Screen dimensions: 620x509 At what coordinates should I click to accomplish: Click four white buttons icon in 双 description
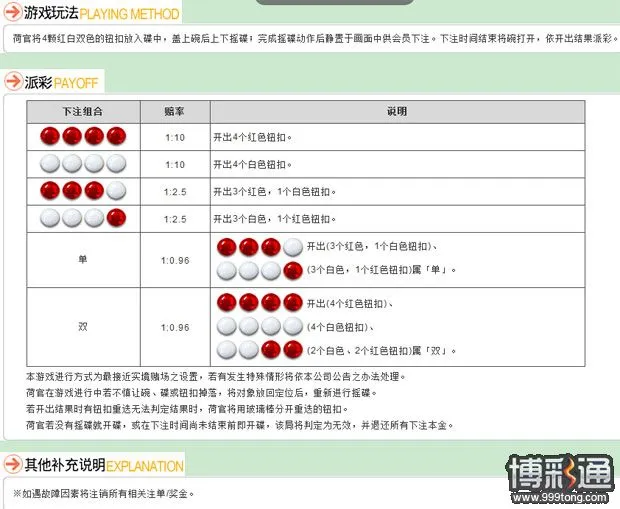coord(260,326)
